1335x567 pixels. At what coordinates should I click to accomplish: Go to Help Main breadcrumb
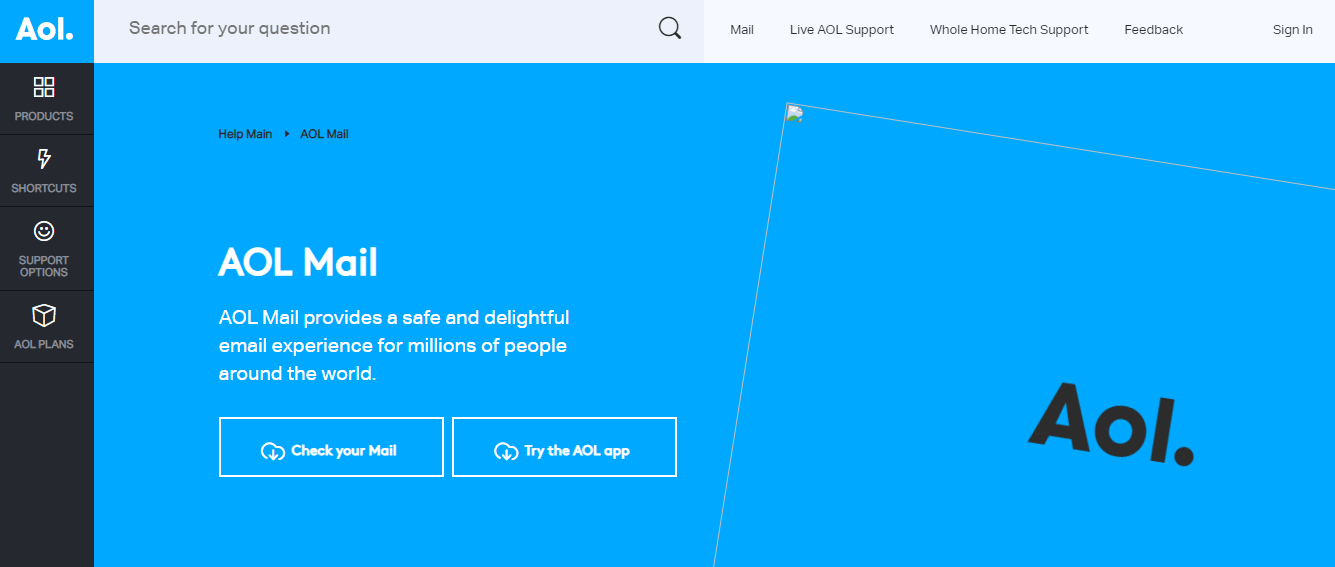click(x=245, y=134)
